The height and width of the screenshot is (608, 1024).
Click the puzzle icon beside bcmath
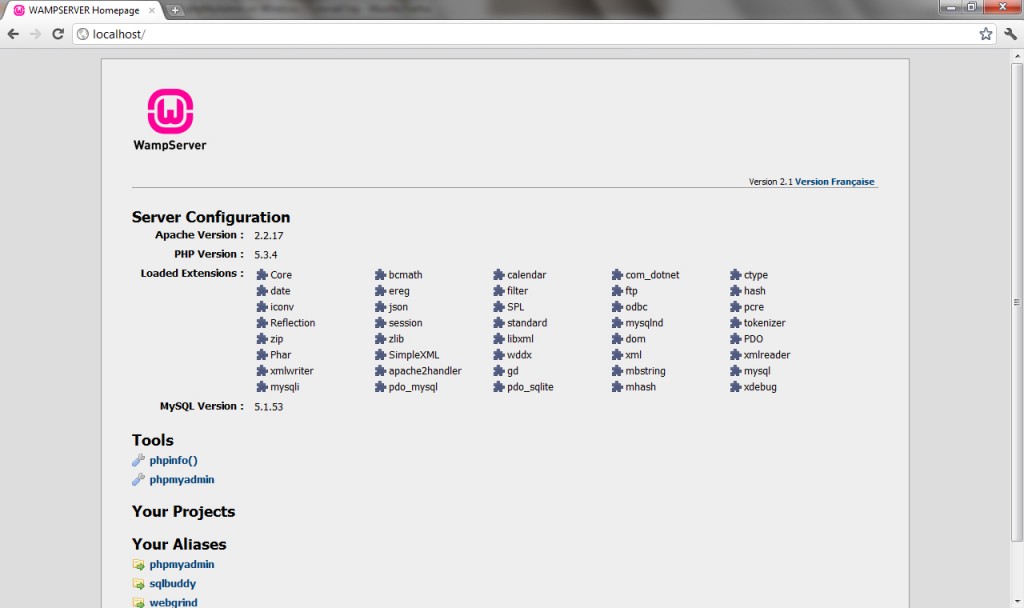coord(380,274)
